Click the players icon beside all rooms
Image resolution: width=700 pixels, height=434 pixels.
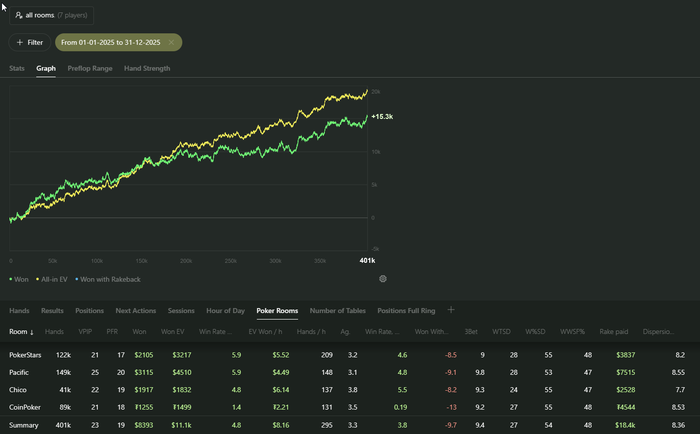[18, 15]
